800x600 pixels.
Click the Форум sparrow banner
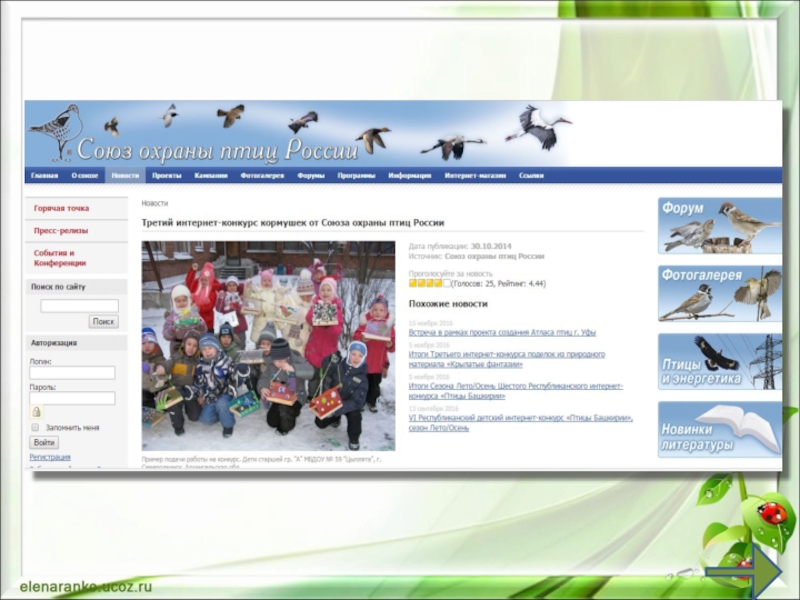pyautogui.click(x=719, y=225)
